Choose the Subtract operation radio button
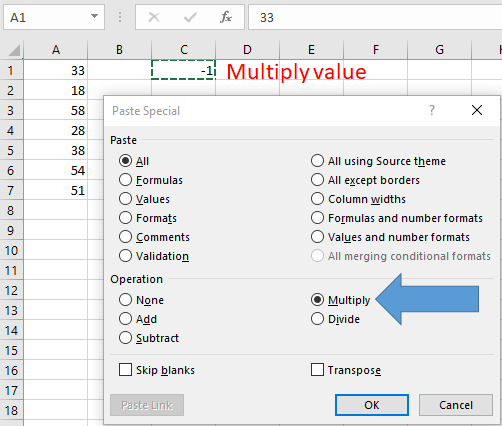Screen dimensions: 502x426 pos(149,338)
